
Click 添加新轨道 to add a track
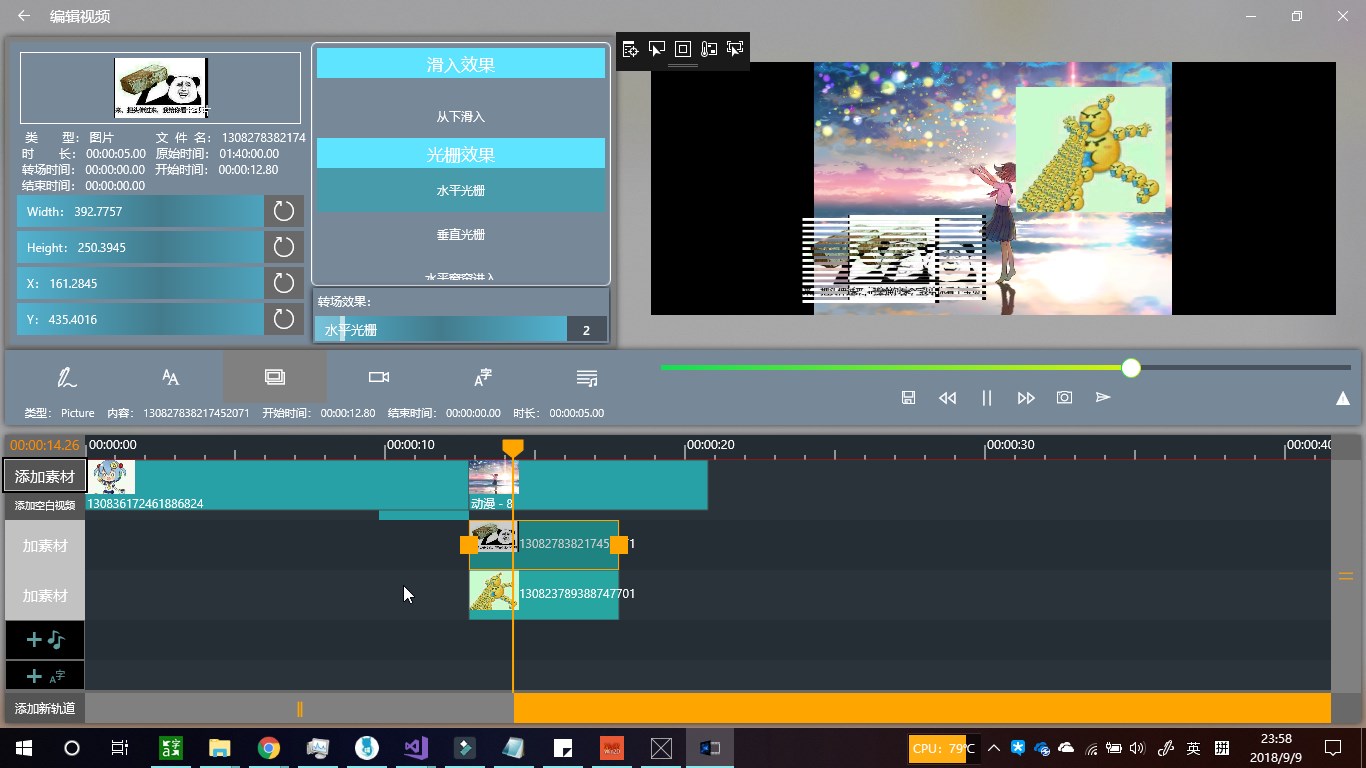click(x=45, y=708)
